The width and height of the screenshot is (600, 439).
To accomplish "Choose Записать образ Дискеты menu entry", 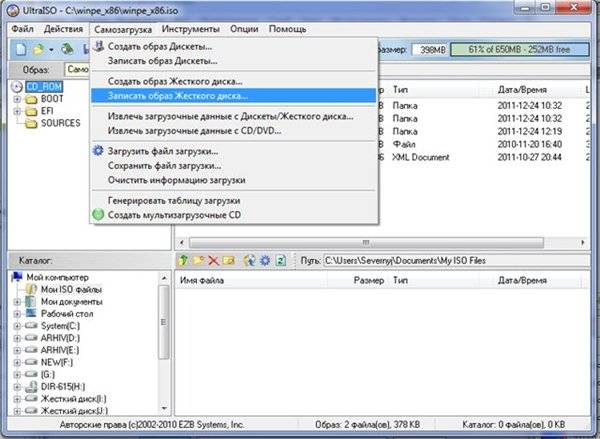I will point(234,61).
